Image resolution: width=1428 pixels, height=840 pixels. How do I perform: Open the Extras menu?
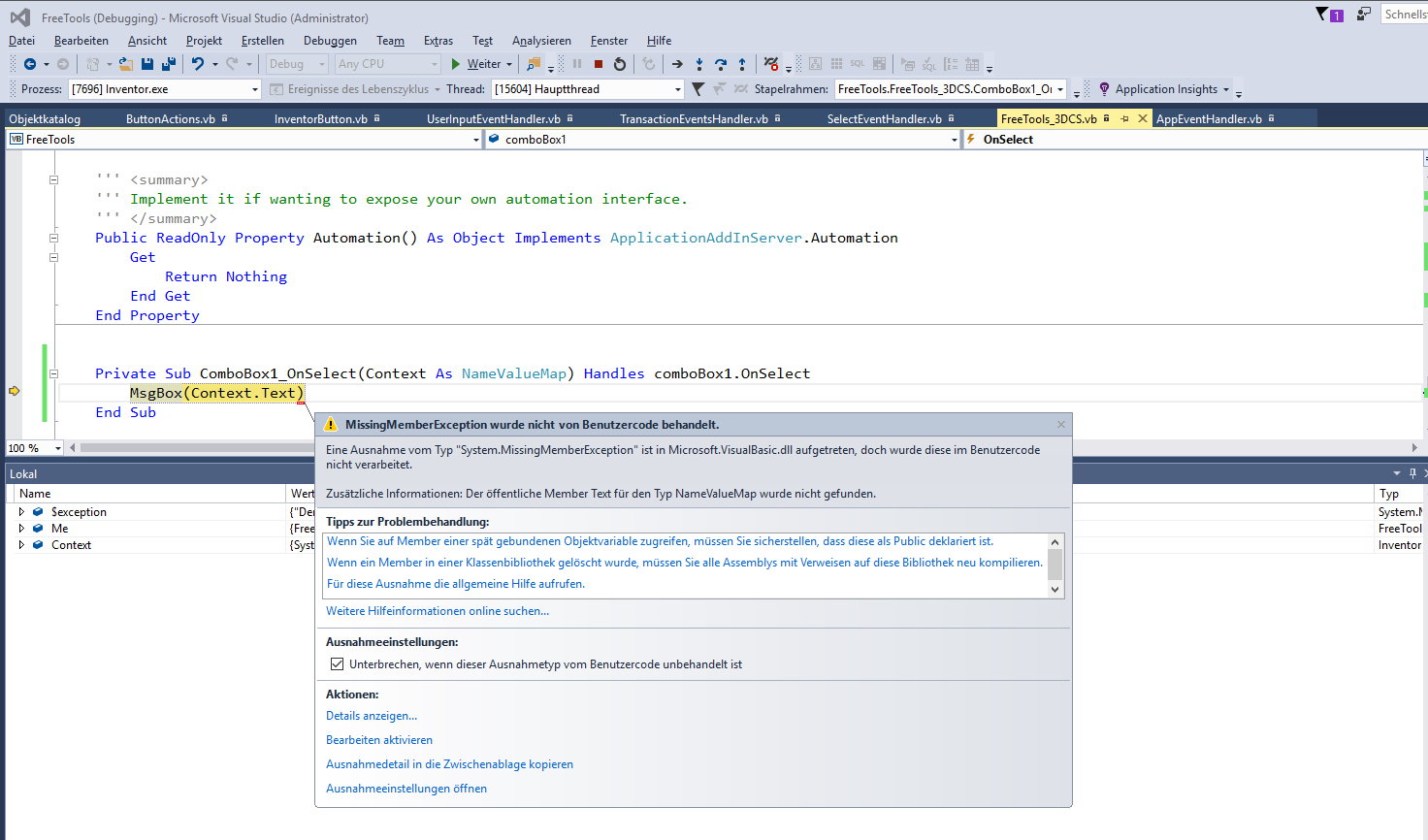438,41
